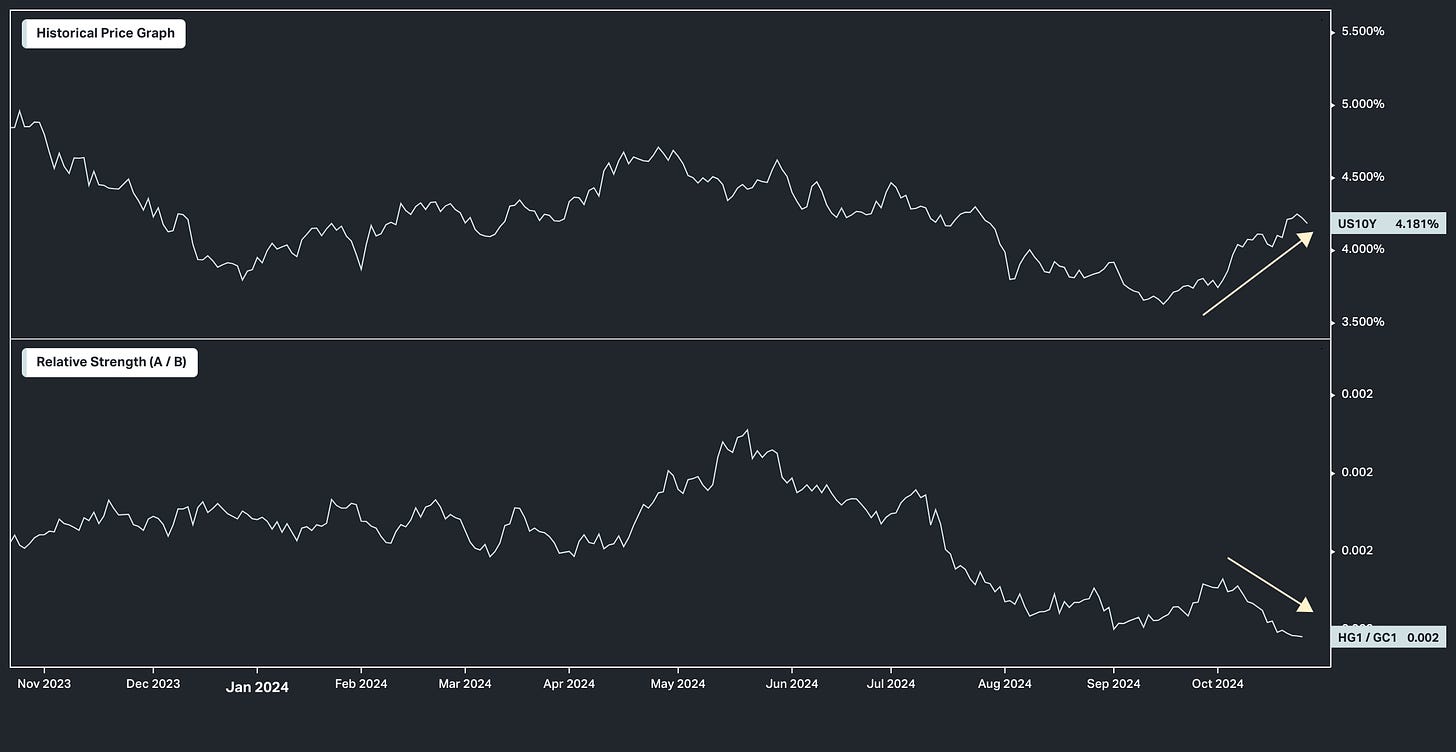
Task: Click the 4.000% y-axis label
Action: tap(1362, 249)
